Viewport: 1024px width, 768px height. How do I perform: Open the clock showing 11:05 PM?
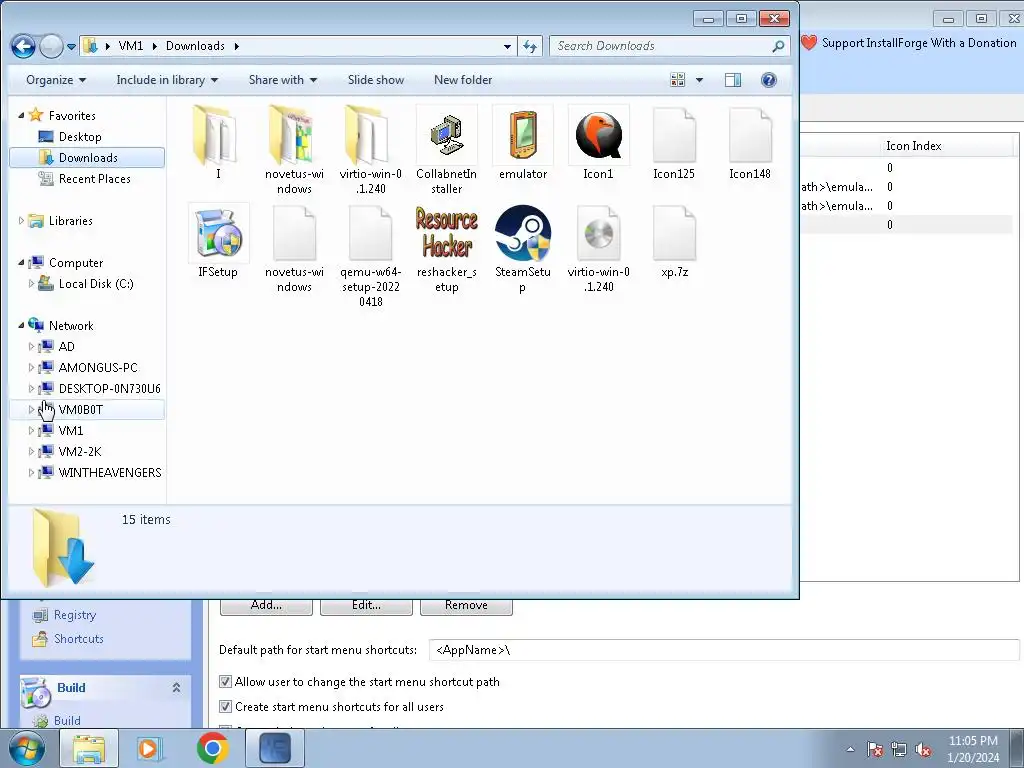coord(973,749)
